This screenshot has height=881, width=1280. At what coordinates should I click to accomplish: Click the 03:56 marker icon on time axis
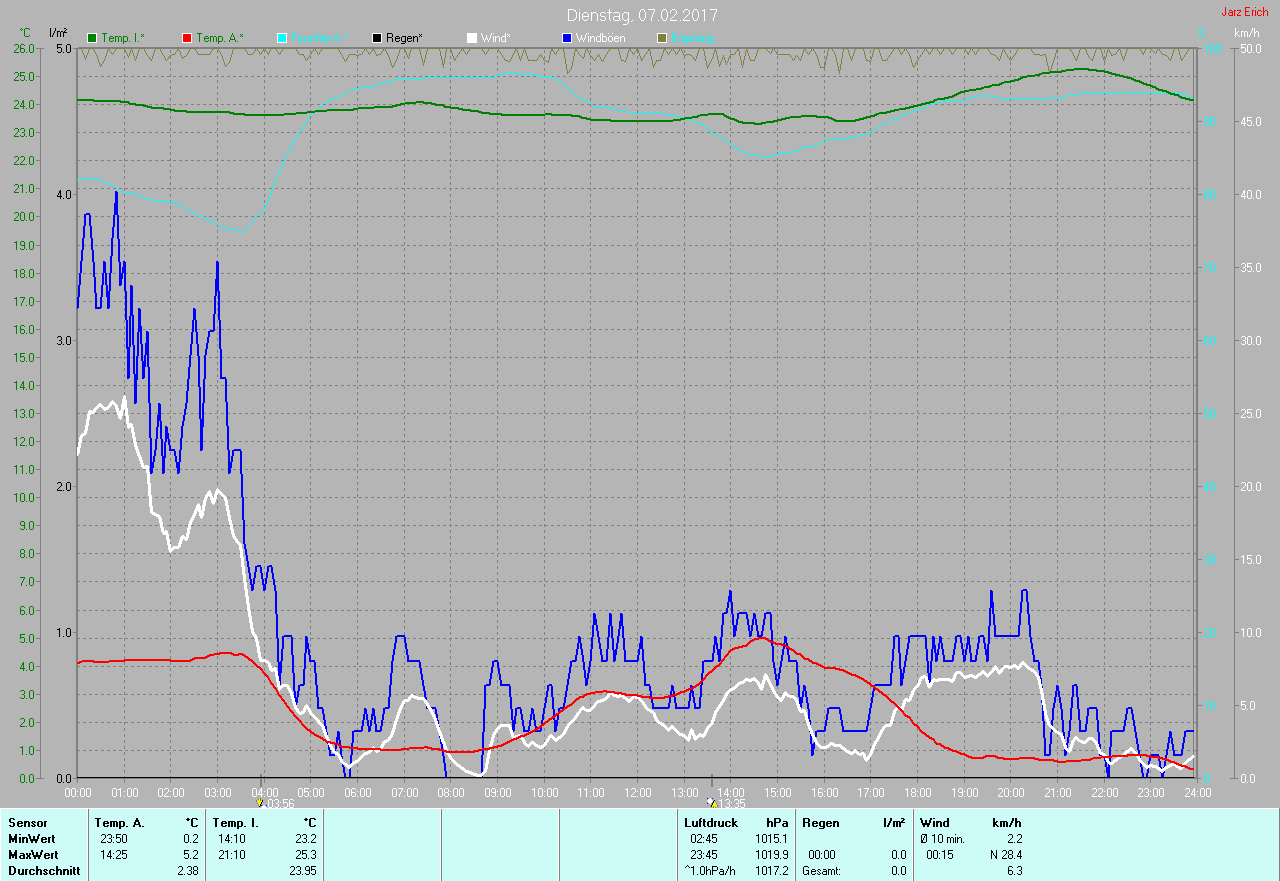point(260,802)
